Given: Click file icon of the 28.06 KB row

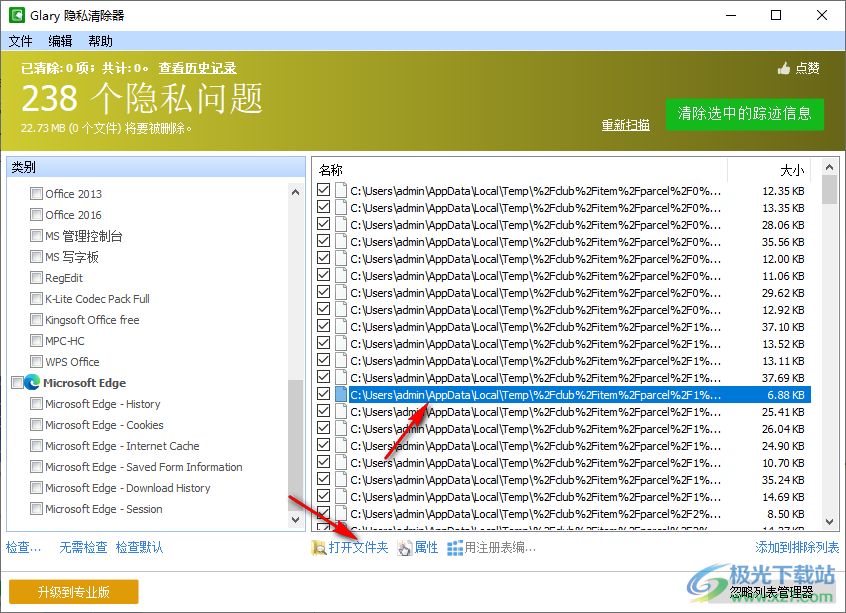Looking at the screenshot, I should [340, 224].
